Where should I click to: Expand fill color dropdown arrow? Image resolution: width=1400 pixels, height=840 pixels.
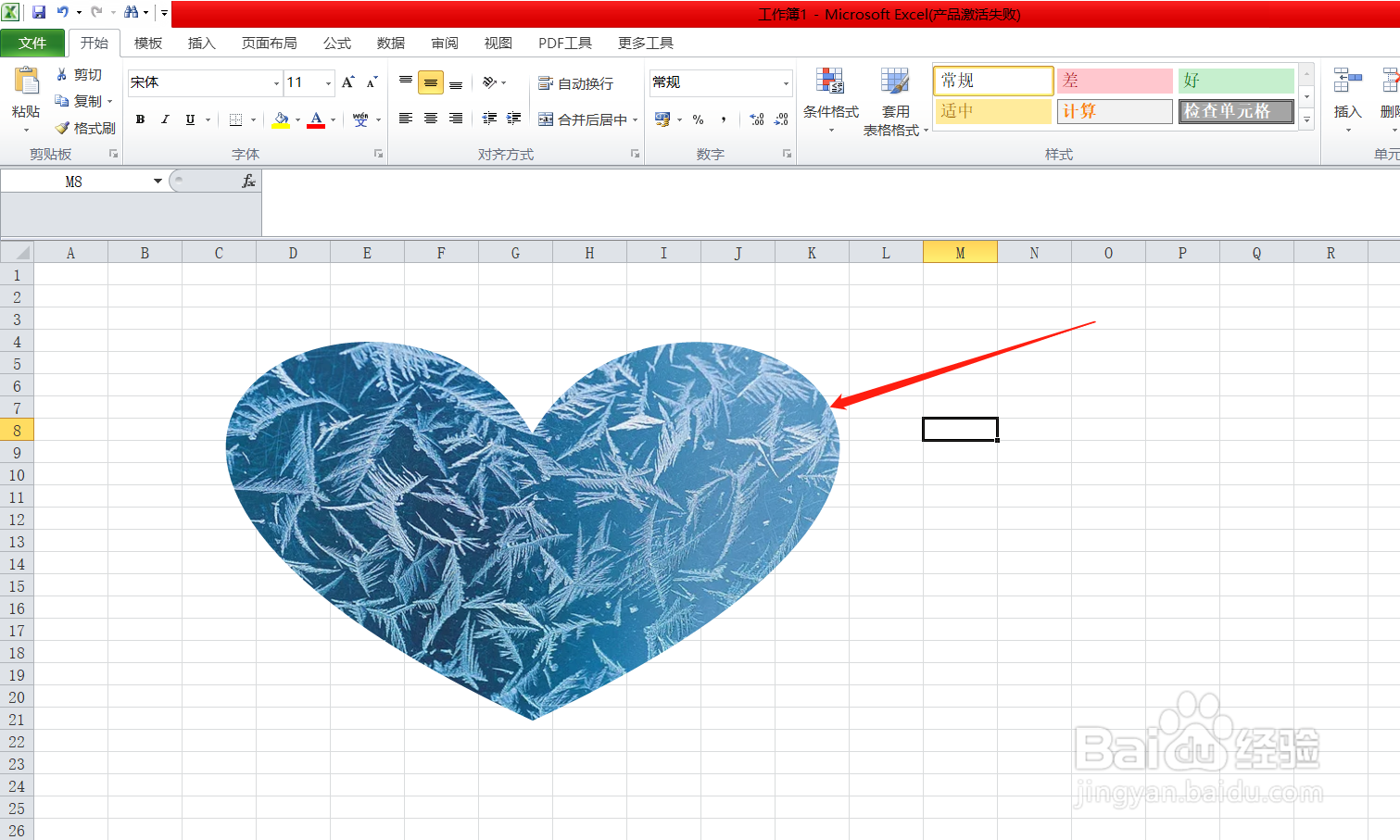297,119
